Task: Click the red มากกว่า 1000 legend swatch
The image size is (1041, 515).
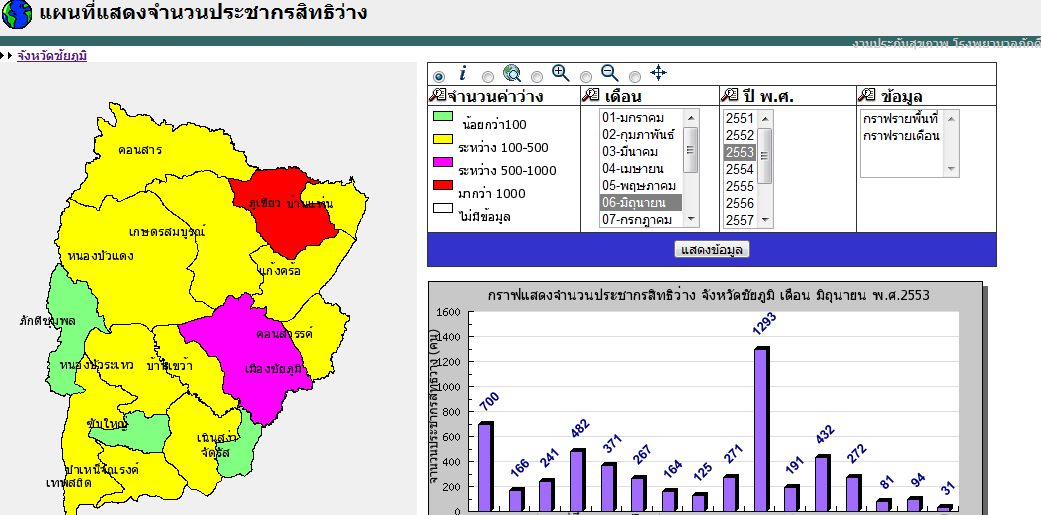Action: [443, 185]
